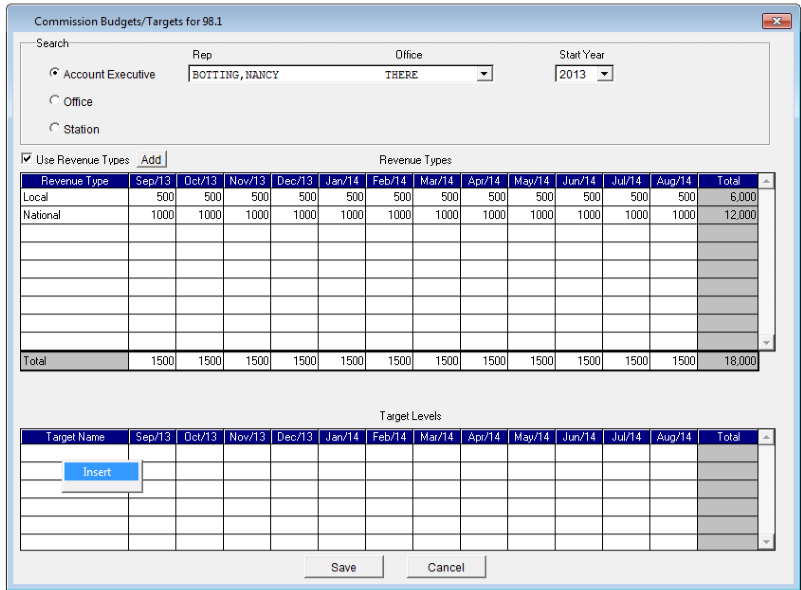Choose Insert from the context menu
This screenshot has width=801, height=590.
(98, 472)
